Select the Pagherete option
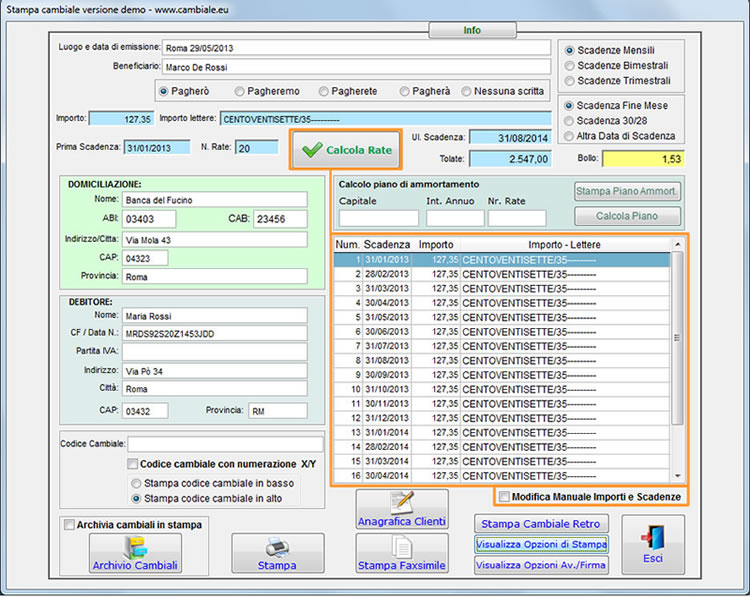The width and height of the screenshot is (750, 598). [323, 91]
